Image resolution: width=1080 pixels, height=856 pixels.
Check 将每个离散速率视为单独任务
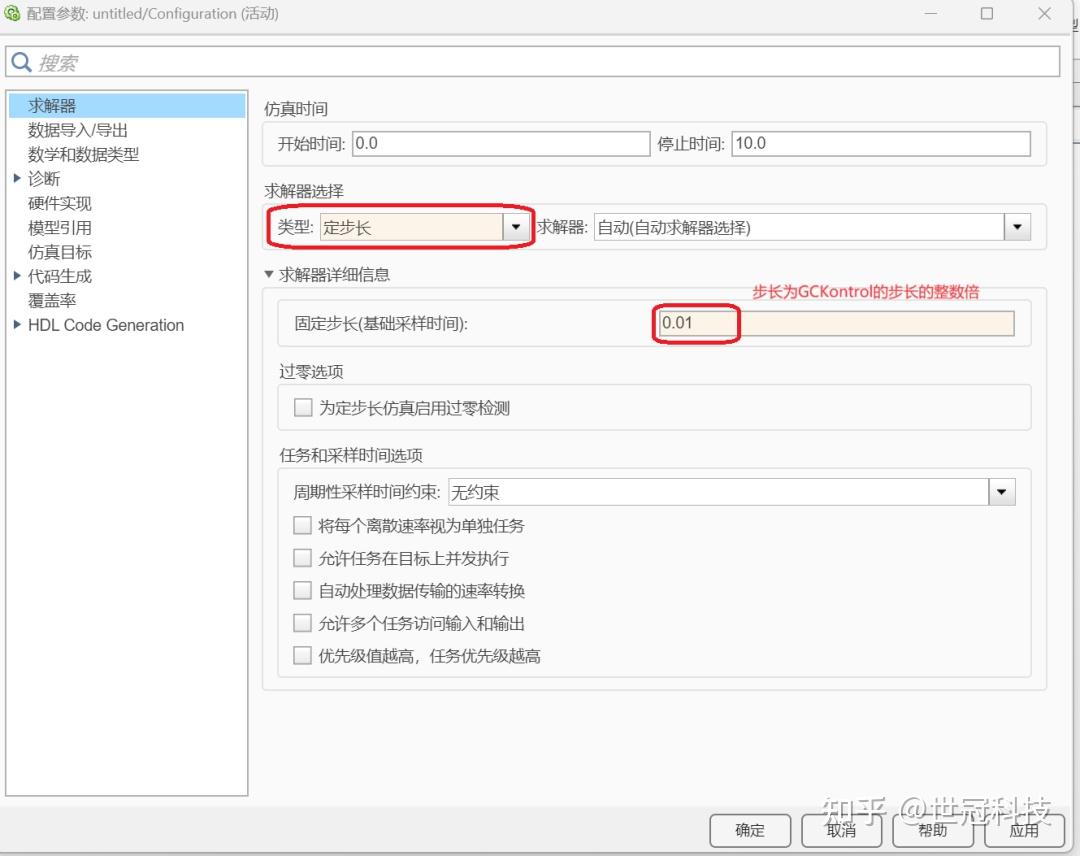pyautogui.click(x=303, y=524)
